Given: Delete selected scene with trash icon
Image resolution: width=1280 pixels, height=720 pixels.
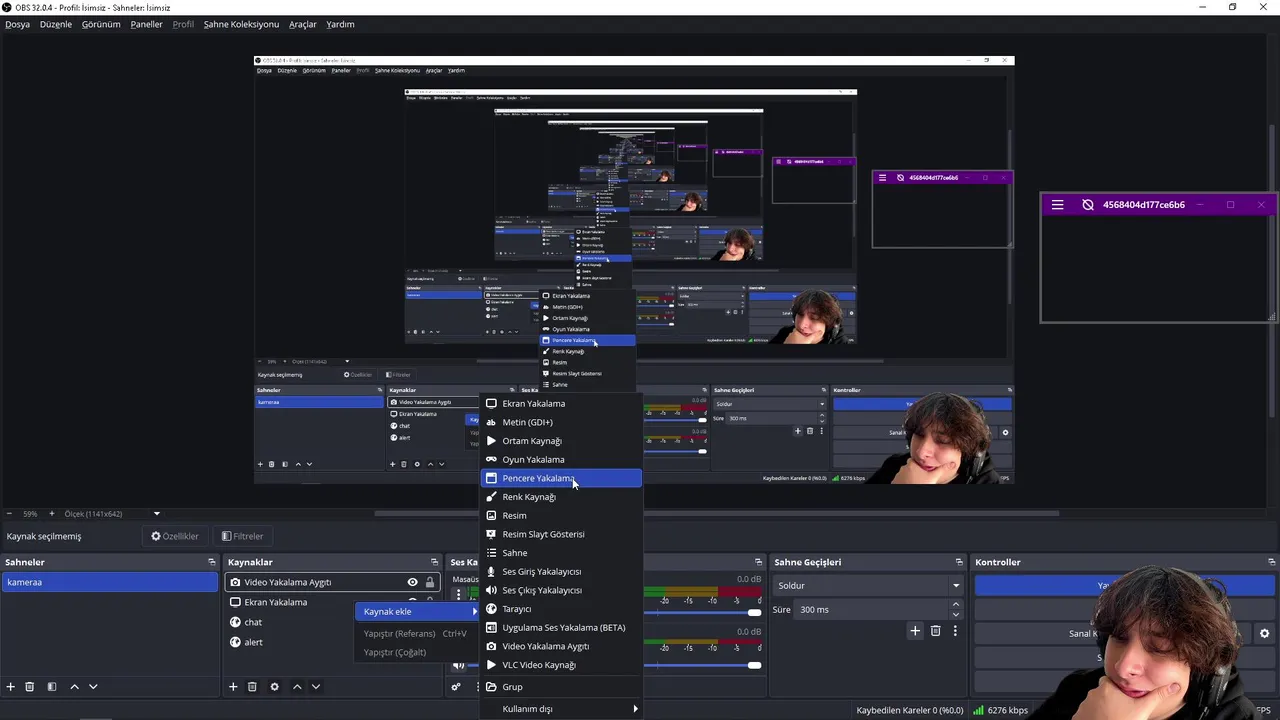Looking at the screenshot, I should pos(30,687).
